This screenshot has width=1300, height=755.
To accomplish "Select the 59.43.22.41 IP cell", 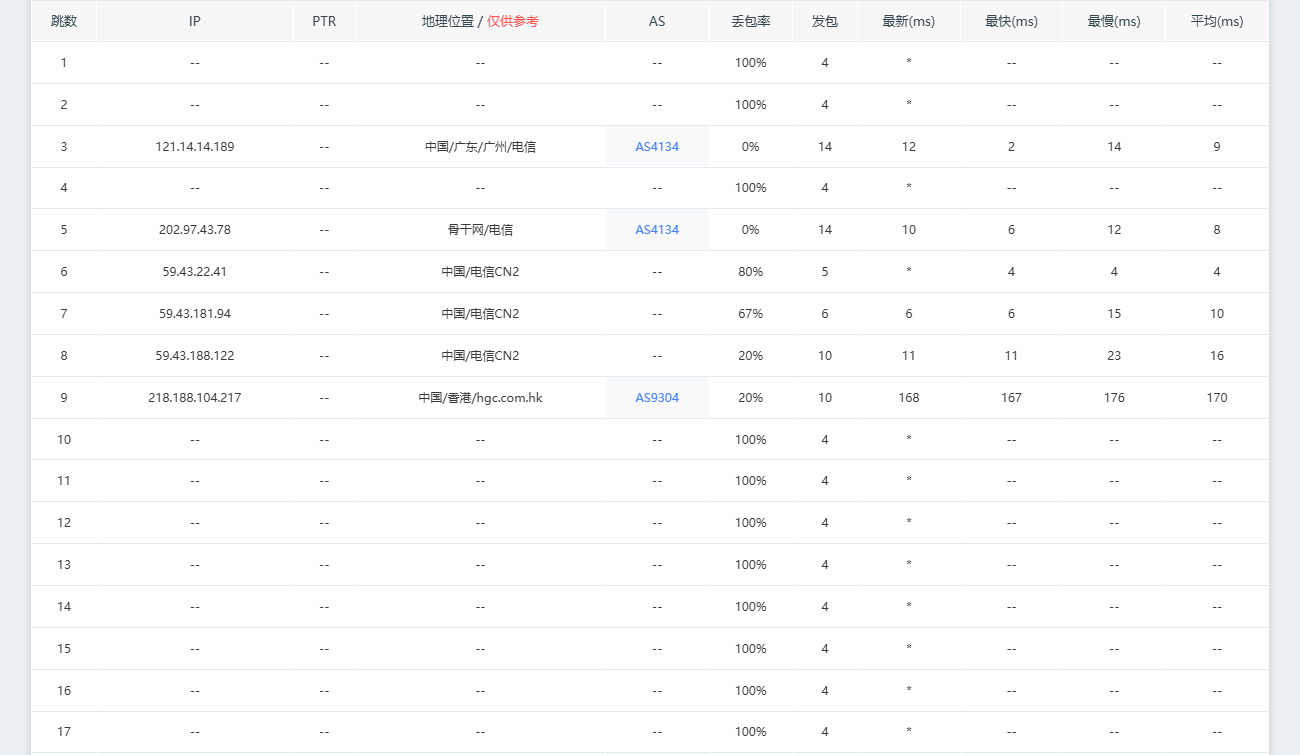I will coord(195,272).
